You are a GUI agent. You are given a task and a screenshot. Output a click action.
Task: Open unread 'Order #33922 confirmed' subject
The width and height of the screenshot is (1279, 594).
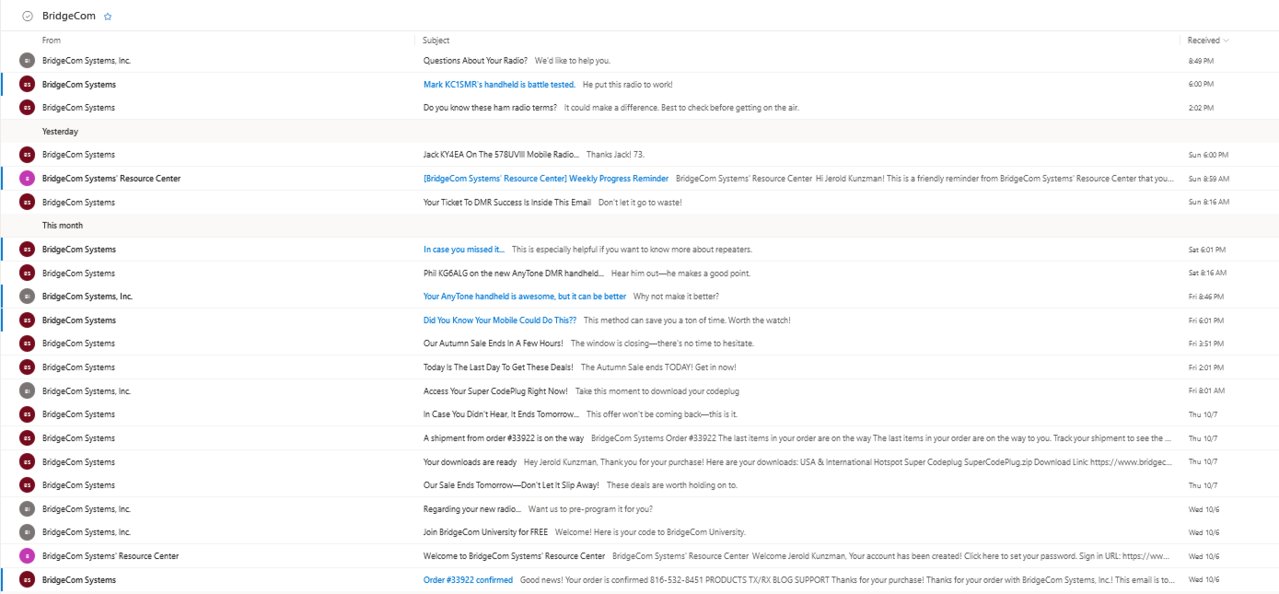pos(468,580)
